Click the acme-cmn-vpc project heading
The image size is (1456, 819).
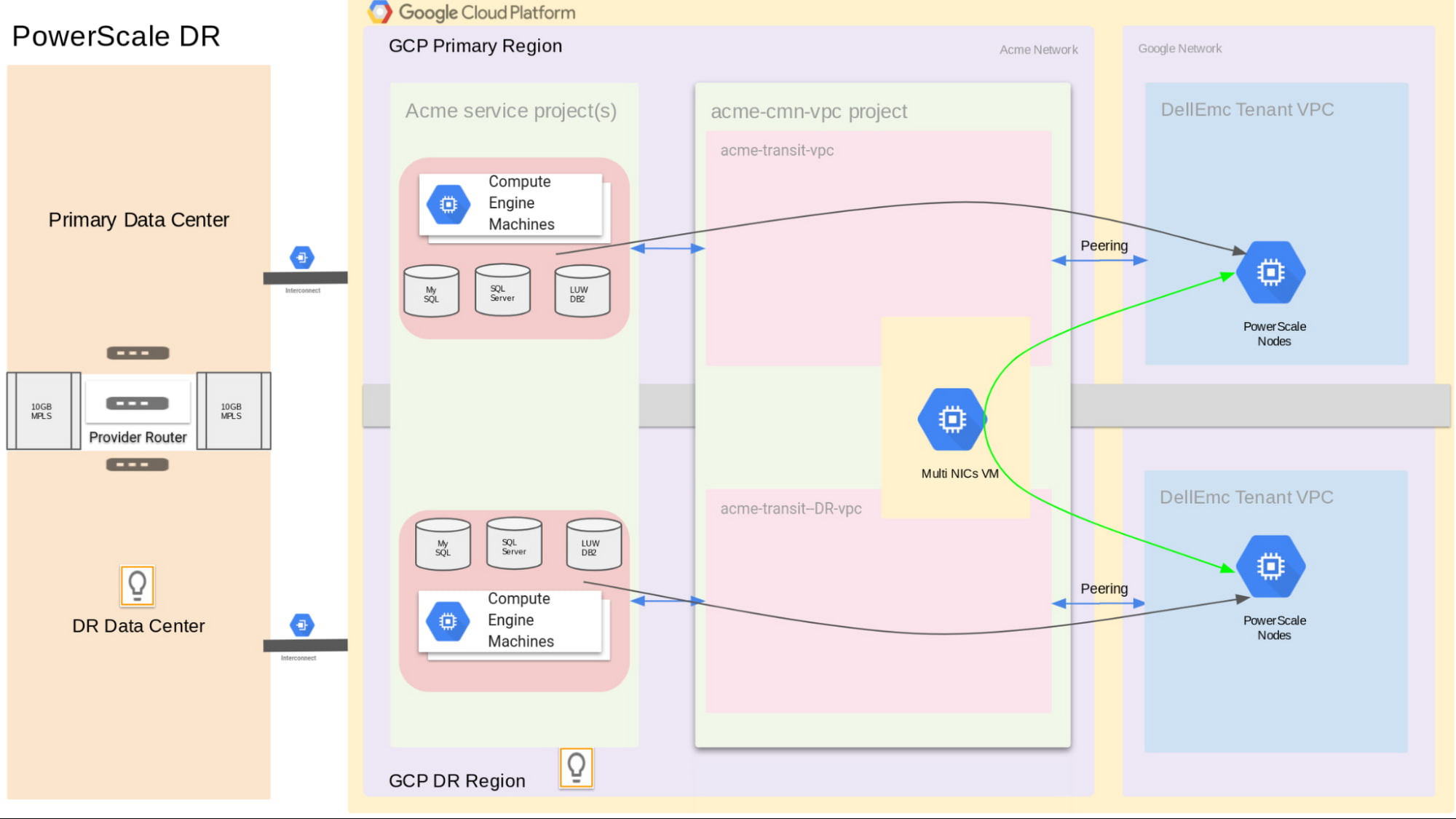[809, 111]
